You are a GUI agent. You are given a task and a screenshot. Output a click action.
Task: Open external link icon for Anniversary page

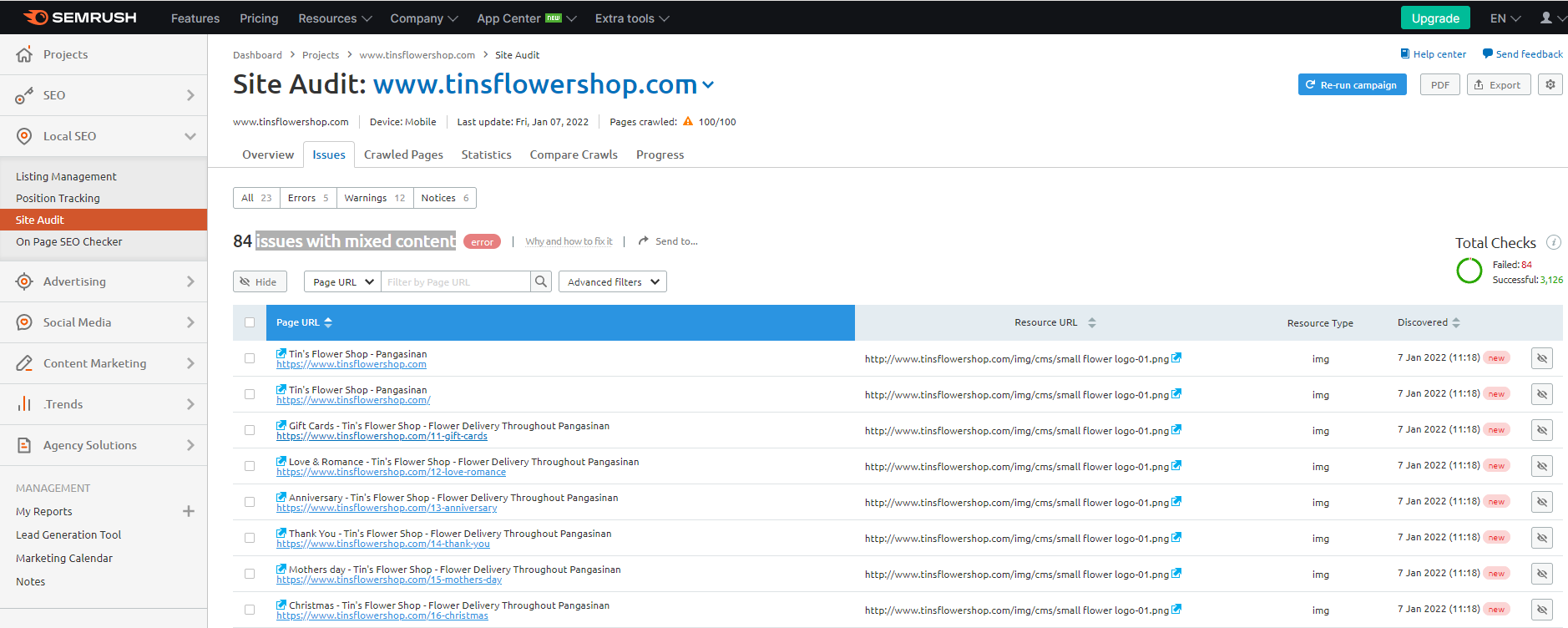point(281,497)
